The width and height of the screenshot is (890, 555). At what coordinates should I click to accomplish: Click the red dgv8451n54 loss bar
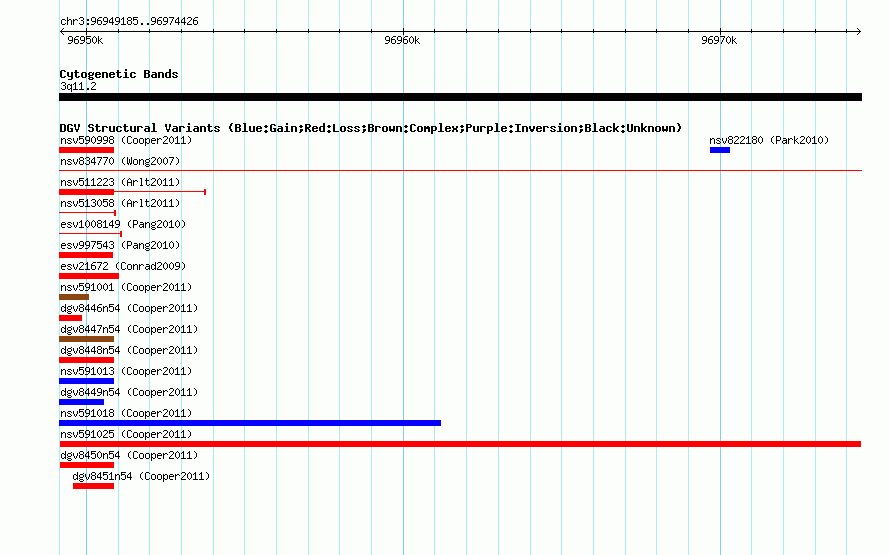click(93, 486)
